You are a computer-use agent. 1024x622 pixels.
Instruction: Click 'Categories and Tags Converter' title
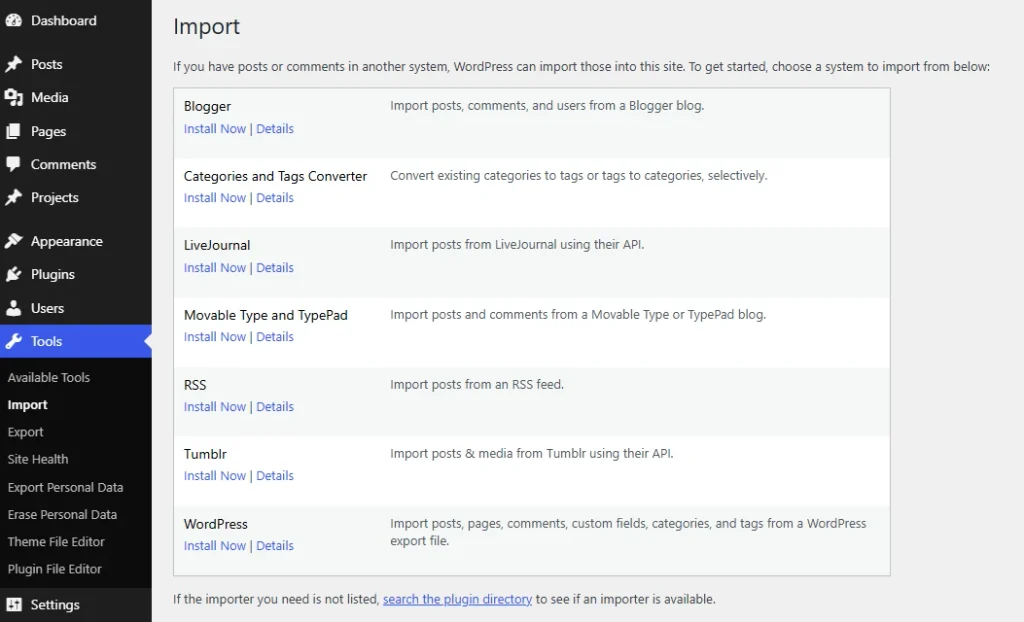tap(275, 176)
